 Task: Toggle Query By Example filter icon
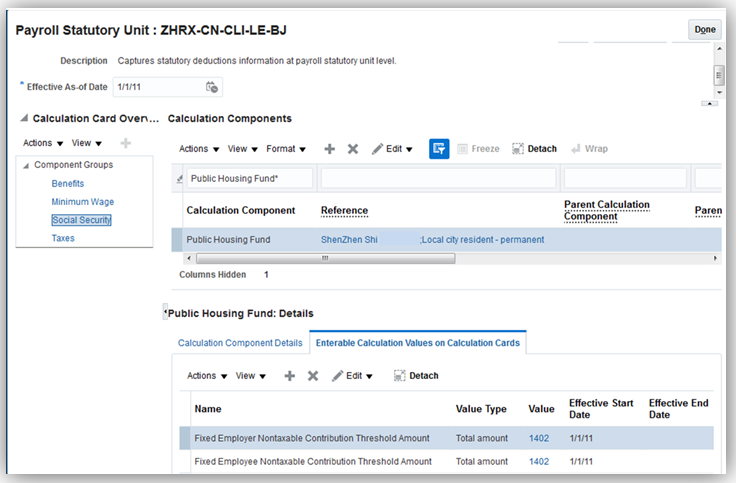pyautogui.click(x=439, y=149)
